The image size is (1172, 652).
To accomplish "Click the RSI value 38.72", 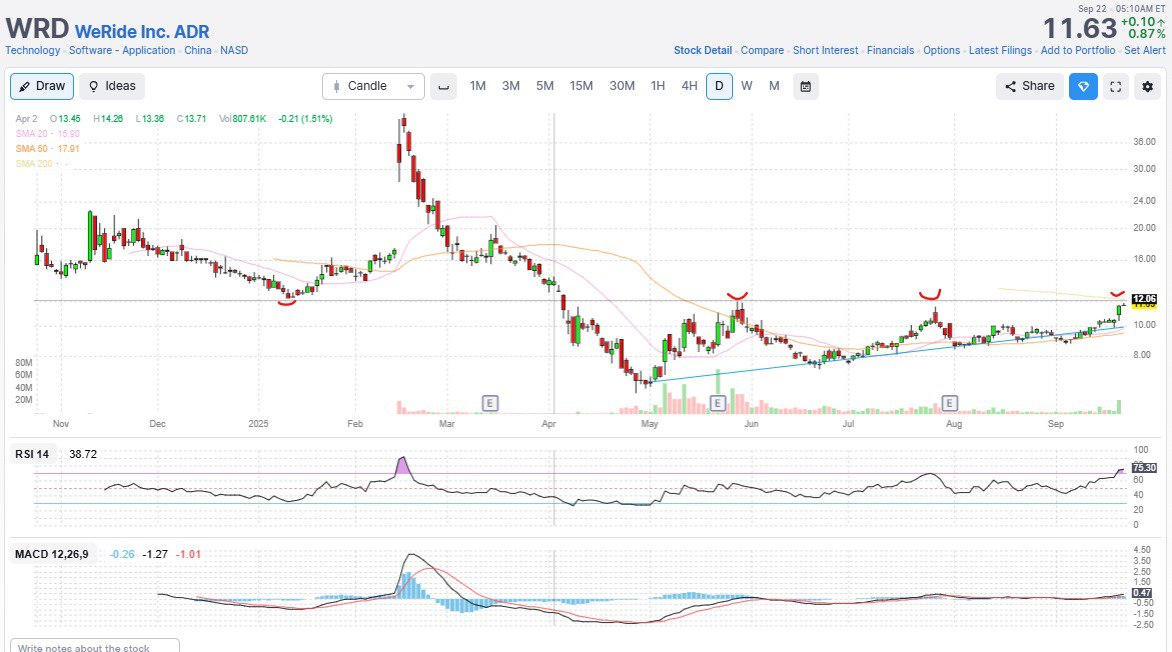I will coord(83,454).
